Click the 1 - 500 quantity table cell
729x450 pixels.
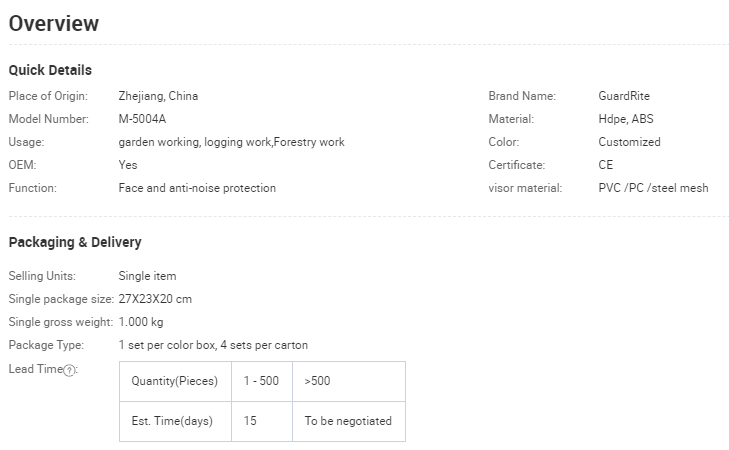[261, 381]
